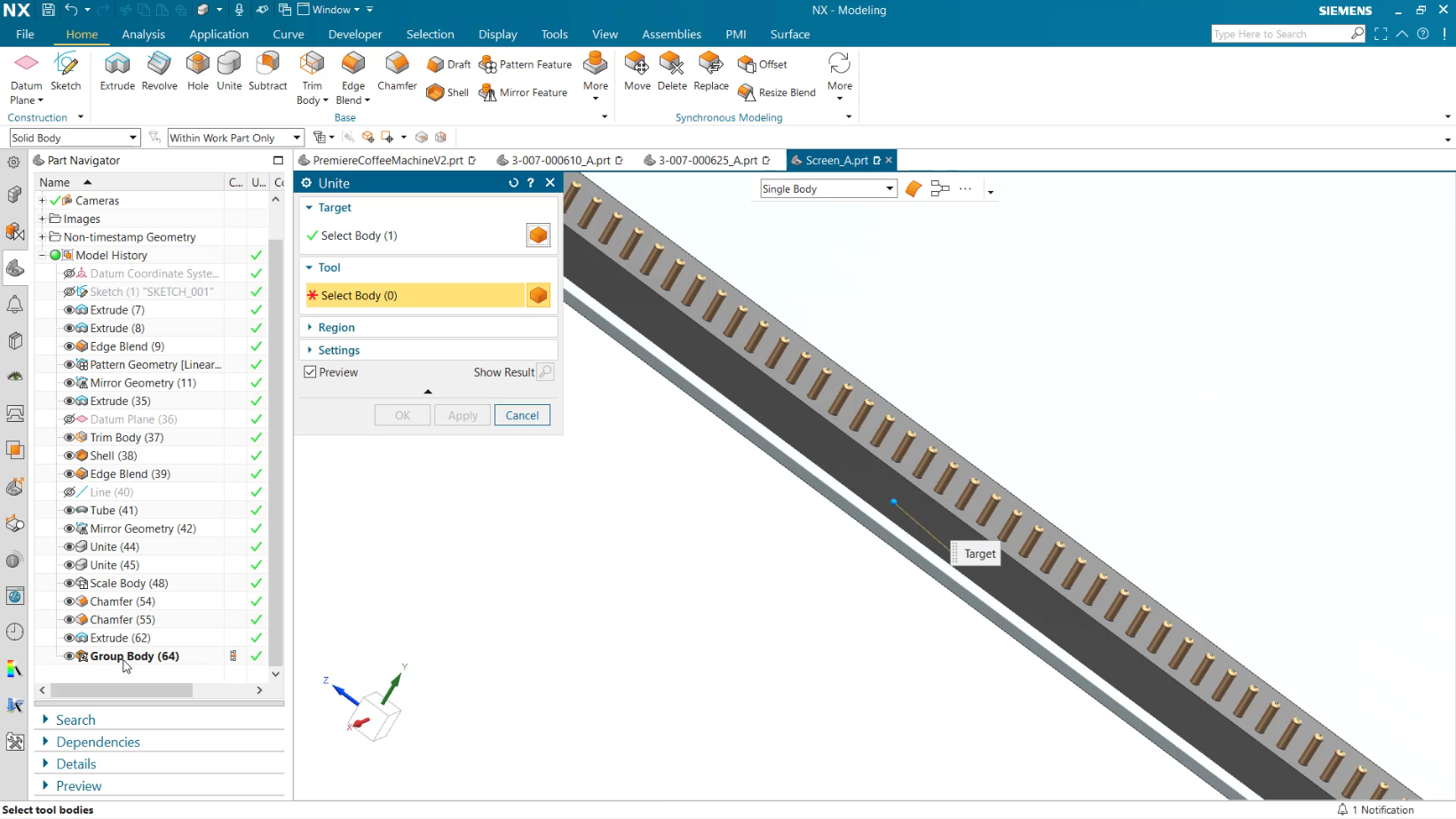Open the Revolve tool
Viewport: 1456px width, 819px height.
159,71
